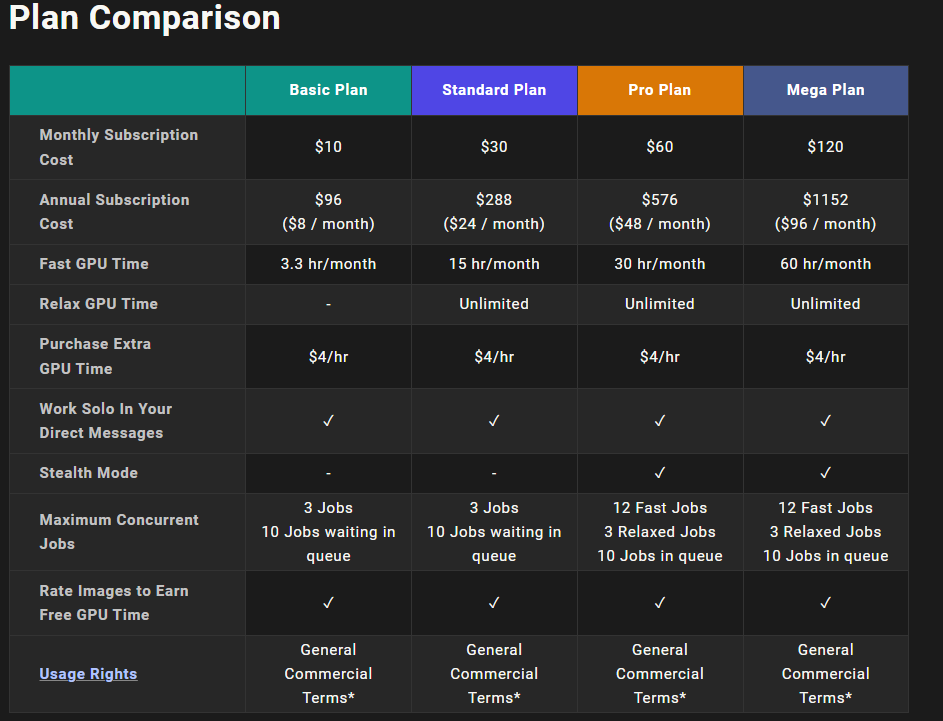Click the Stealth Mode row label
This screenshot has height=721, width=943.
point(88,473)
